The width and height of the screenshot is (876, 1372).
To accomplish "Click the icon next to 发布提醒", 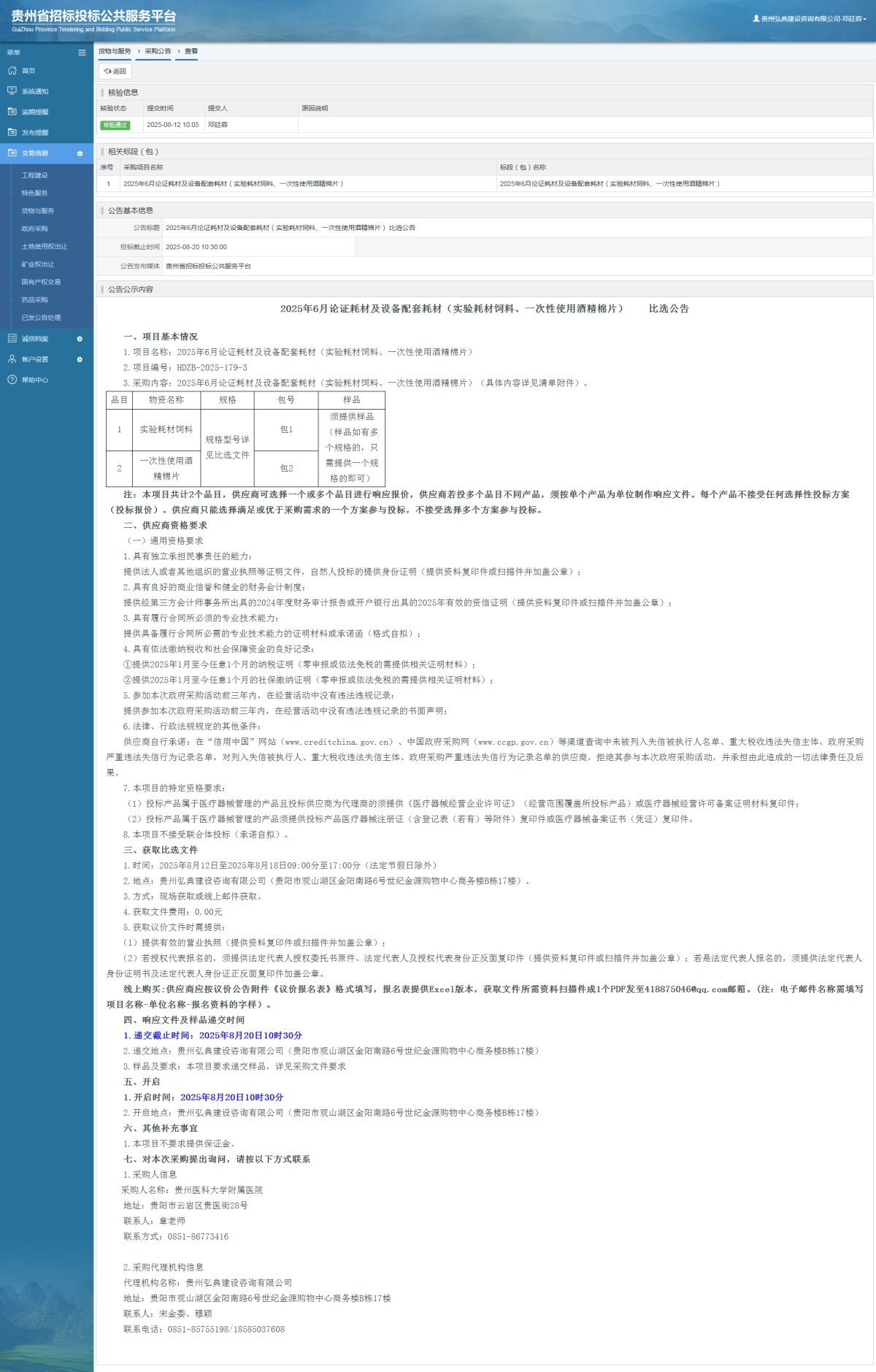I will (12, 132).
